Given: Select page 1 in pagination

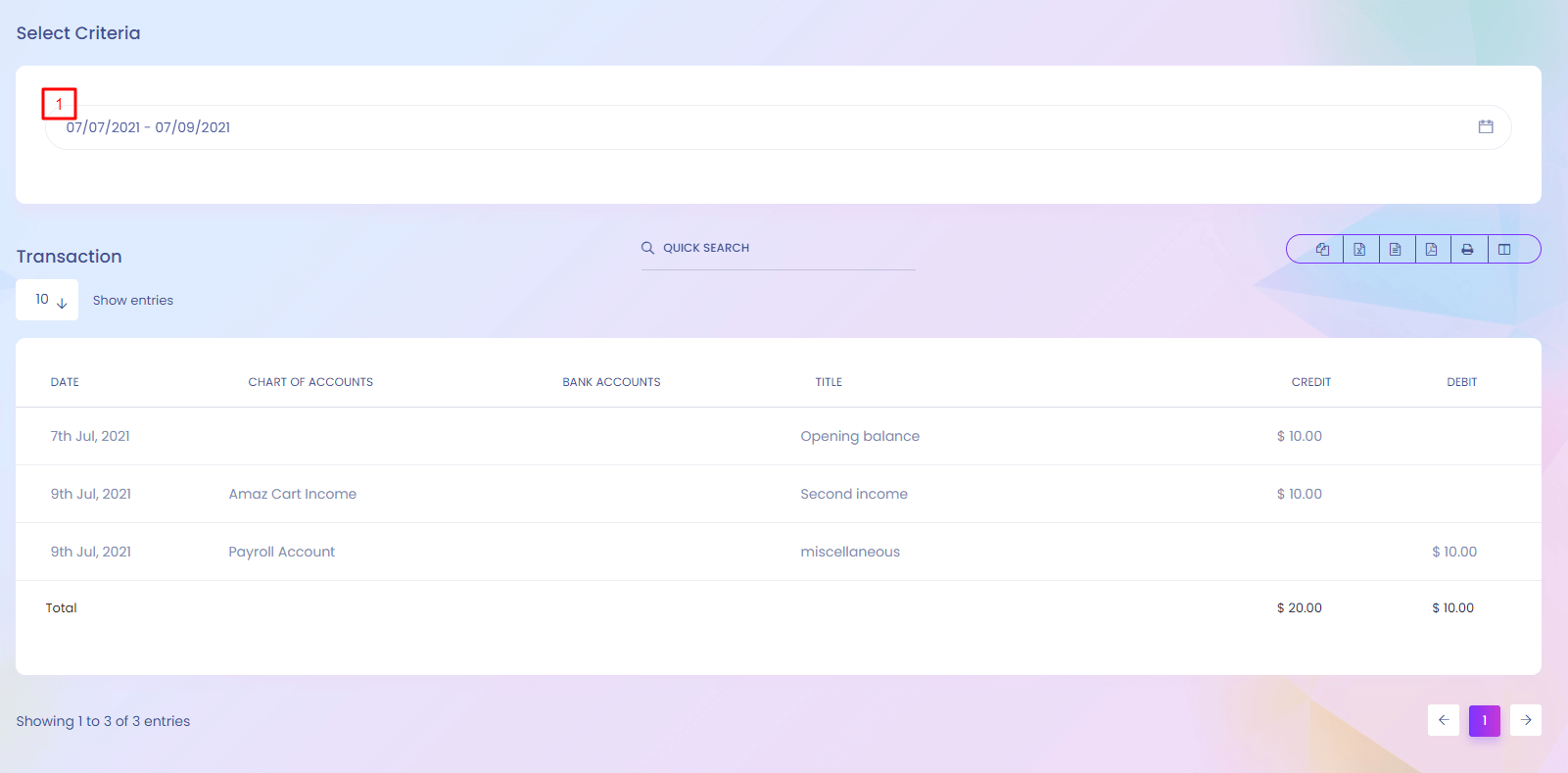Looking at the screenshot, I should (1485, 720).
